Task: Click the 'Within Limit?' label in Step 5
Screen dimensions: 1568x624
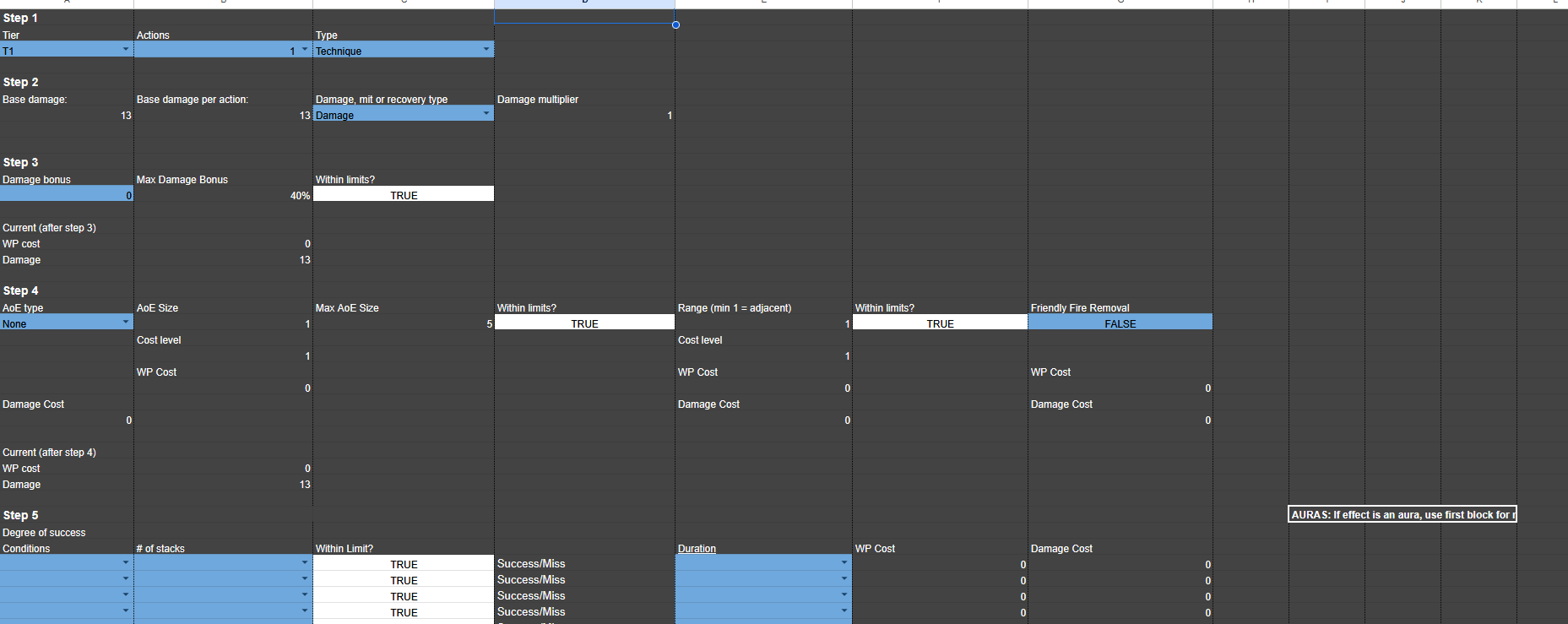Action: (x=345, y=548)
